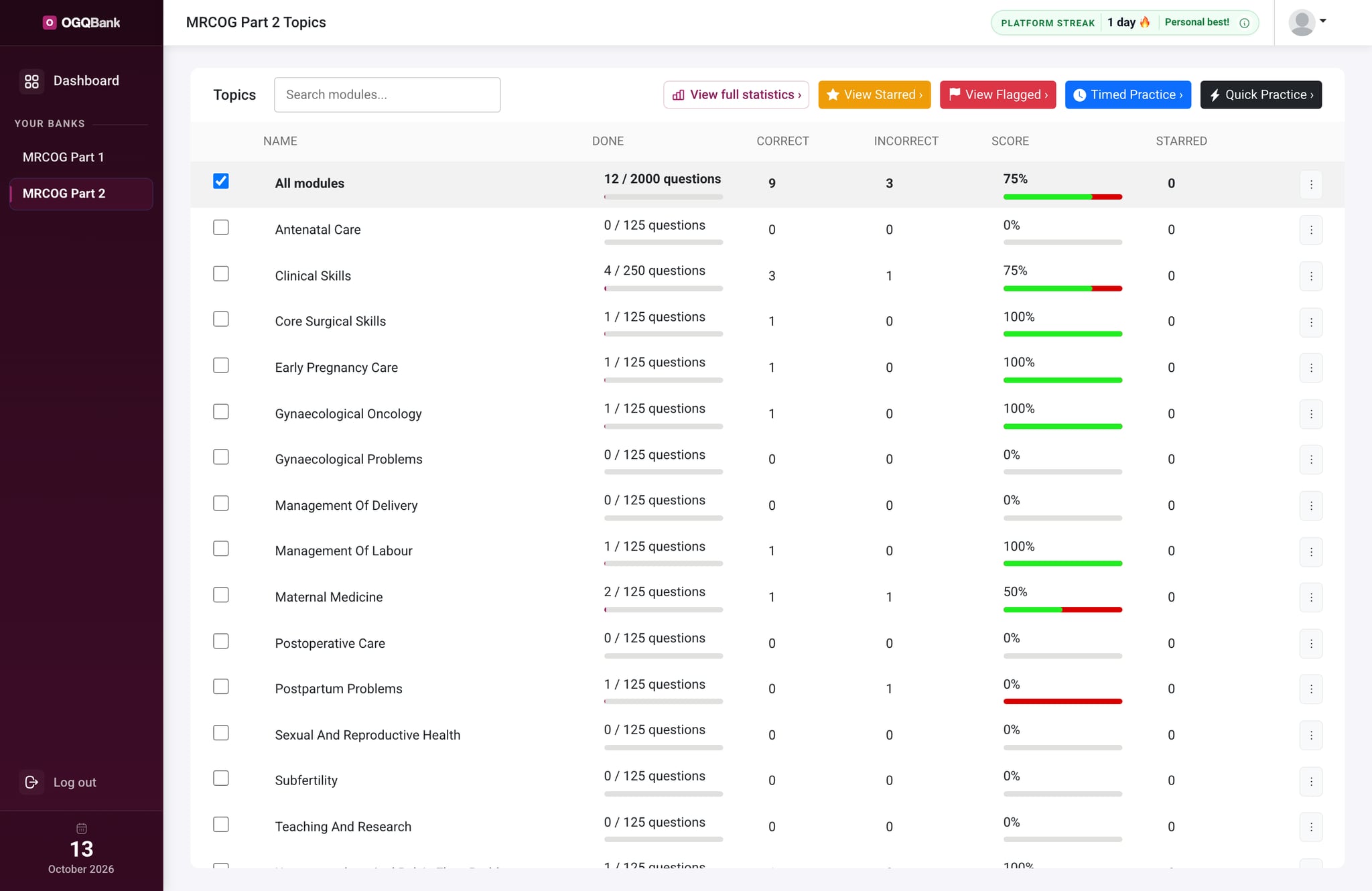Open the user account dropdown arrow

(x=1323, y=21)
